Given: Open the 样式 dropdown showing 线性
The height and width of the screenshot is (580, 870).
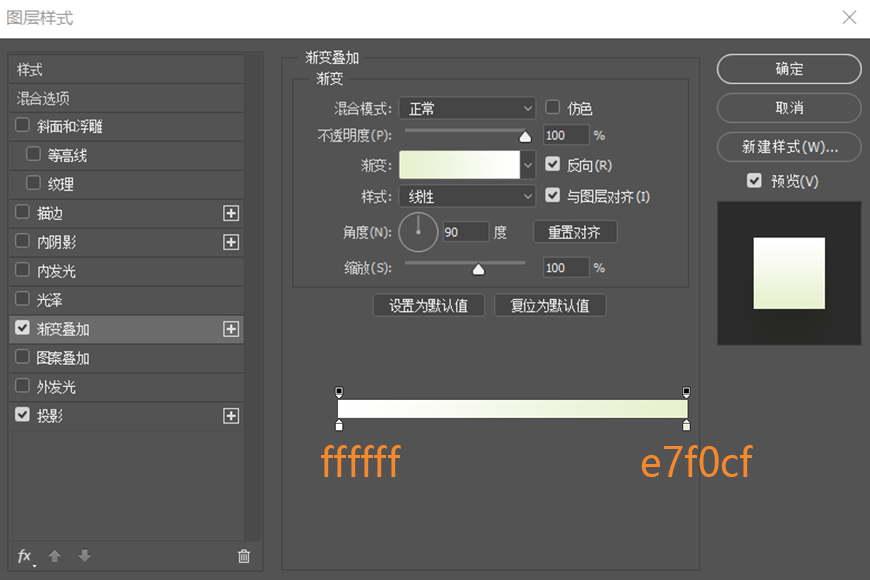Looking at the screenshot, I should (467, 196).
